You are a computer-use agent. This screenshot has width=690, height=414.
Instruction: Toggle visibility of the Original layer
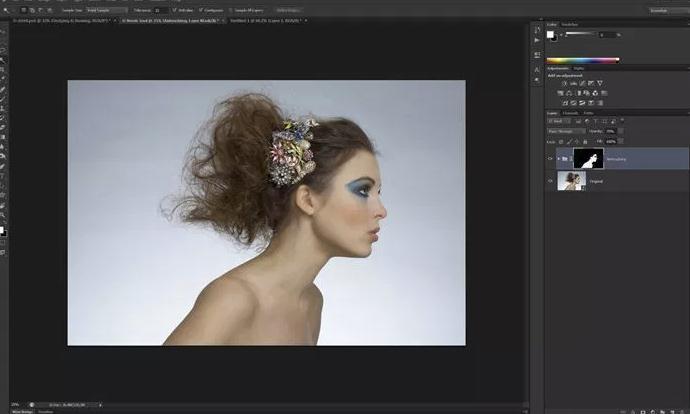(x=550, y=181)
